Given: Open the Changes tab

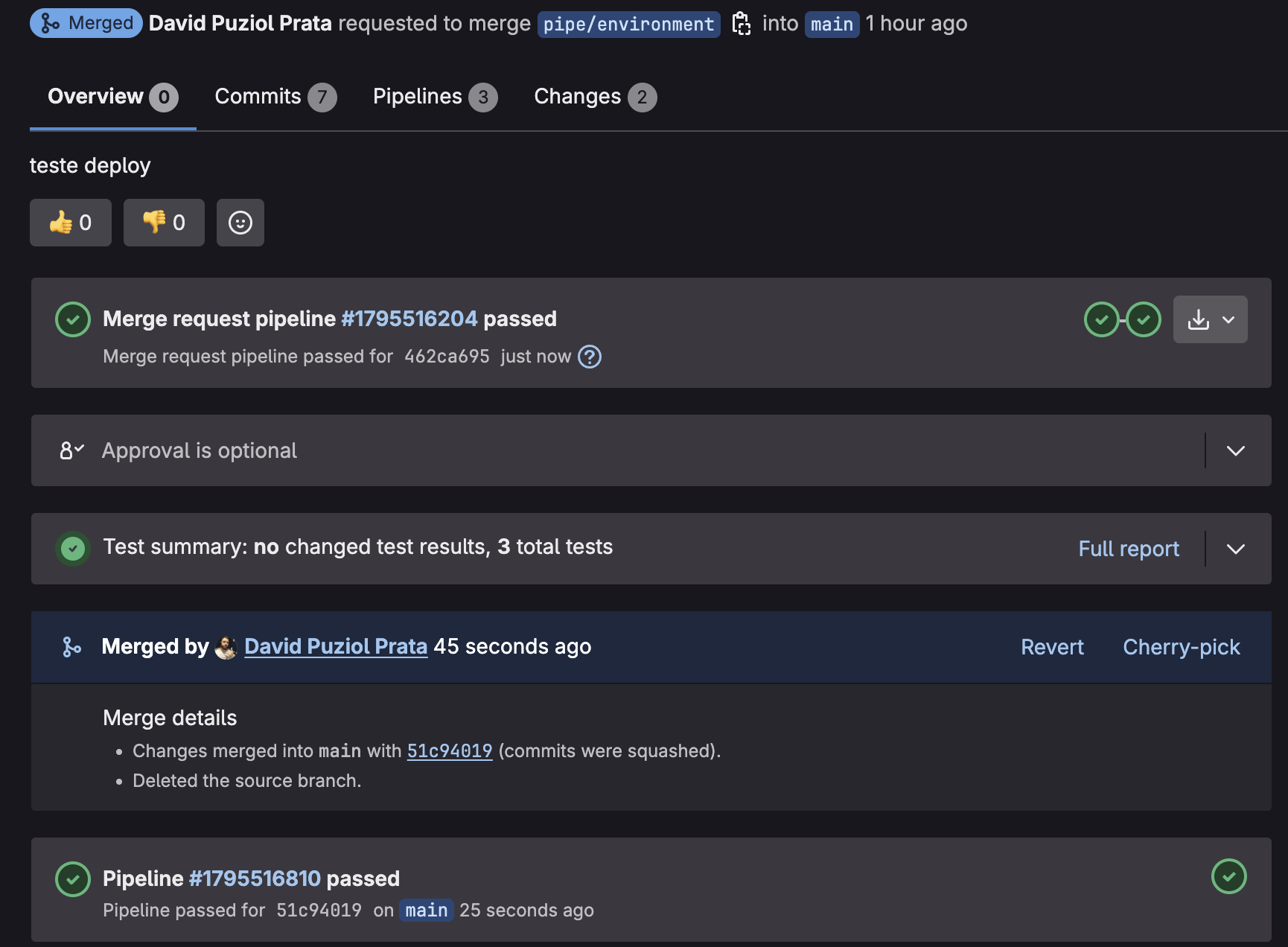Looking at the screenshot, I should pos(594,97).
